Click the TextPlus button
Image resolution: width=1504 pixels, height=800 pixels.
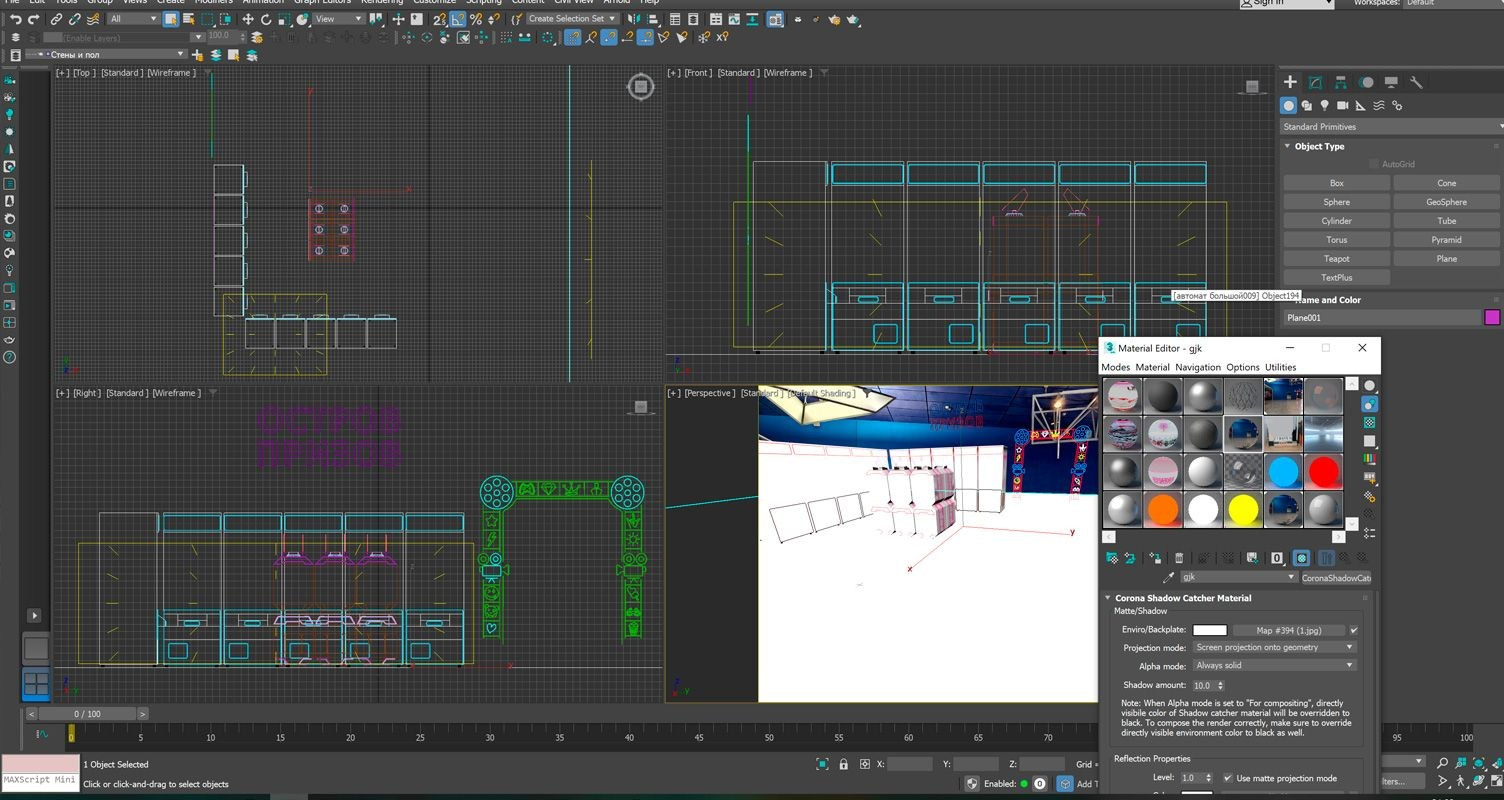(x=1336, y=278)
